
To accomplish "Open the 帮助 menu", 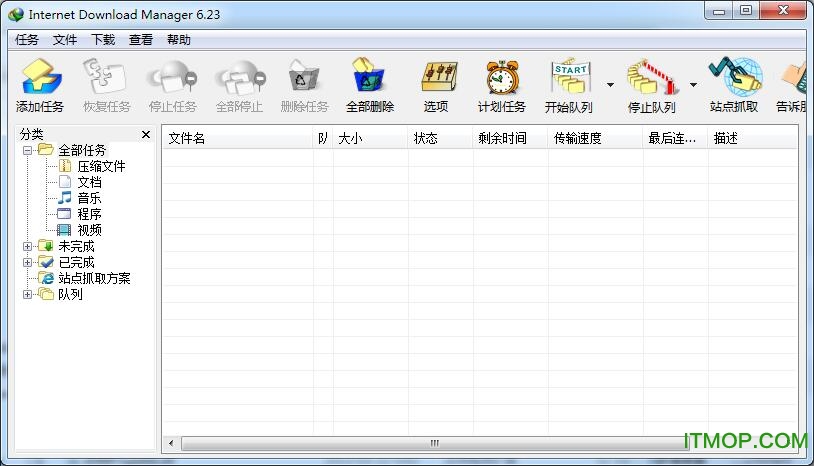I will [x=179, y=40].
